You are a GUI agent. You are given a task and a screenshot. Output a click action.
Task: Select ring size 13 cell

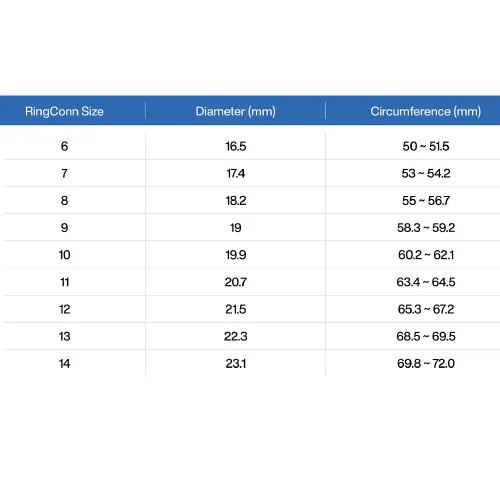(64, 336)
